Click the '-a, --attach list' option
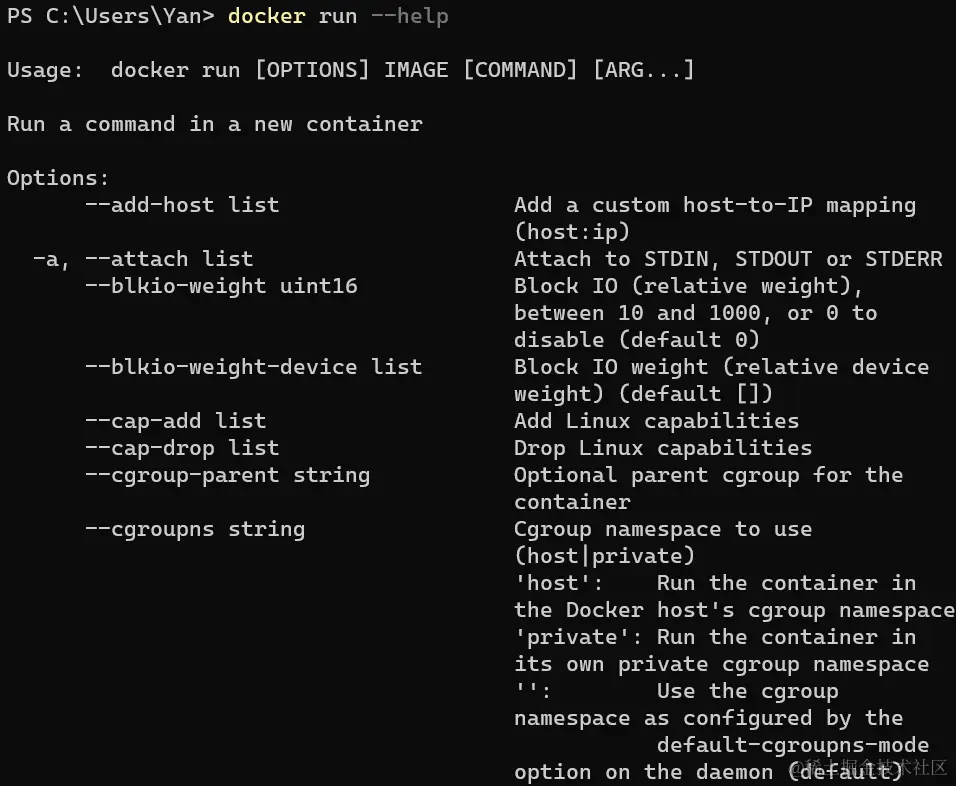 click(x=143, y=259)
